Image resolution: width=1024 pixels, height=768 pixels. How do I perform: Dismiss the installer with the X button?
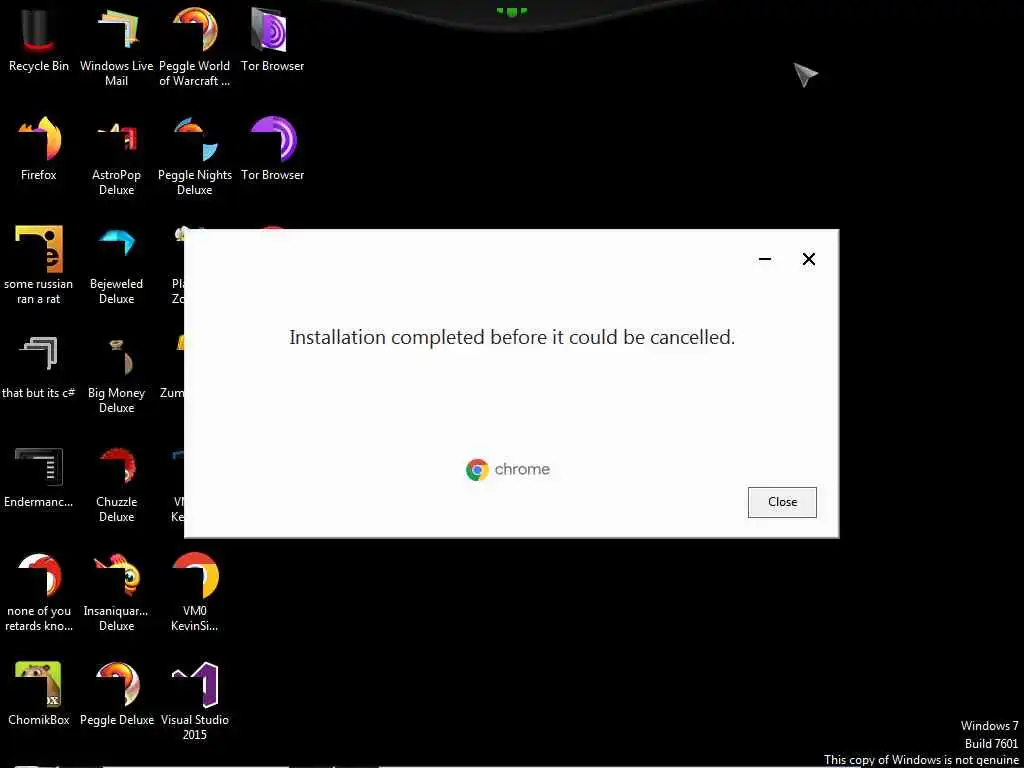(x=808, y=259)
